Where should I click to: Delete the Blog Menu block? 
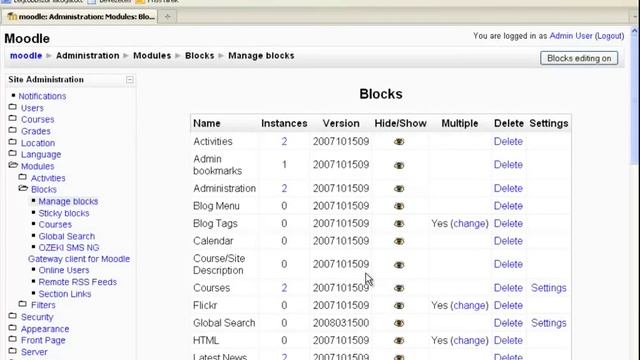click(508, 206)
